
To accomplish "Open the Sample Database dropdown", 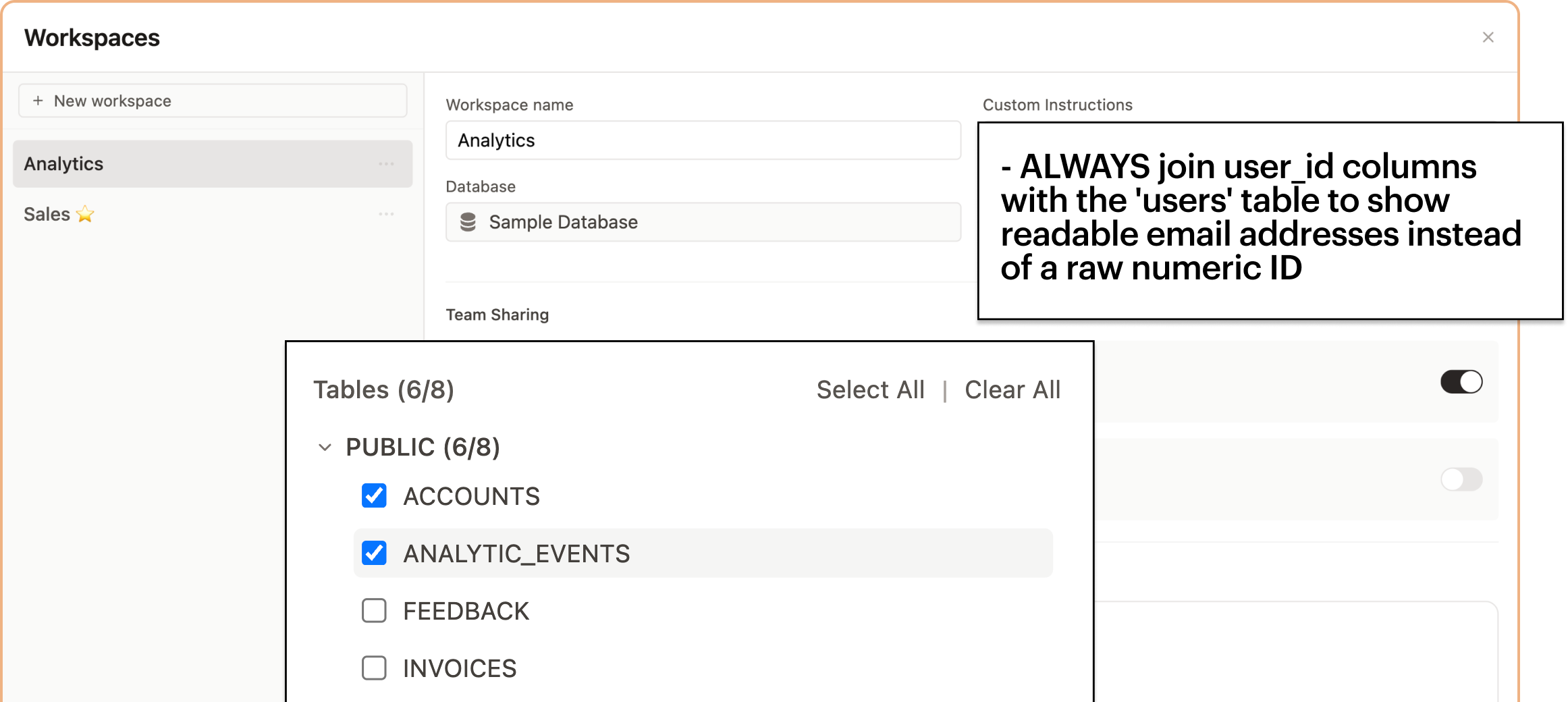I will (703, 222).
